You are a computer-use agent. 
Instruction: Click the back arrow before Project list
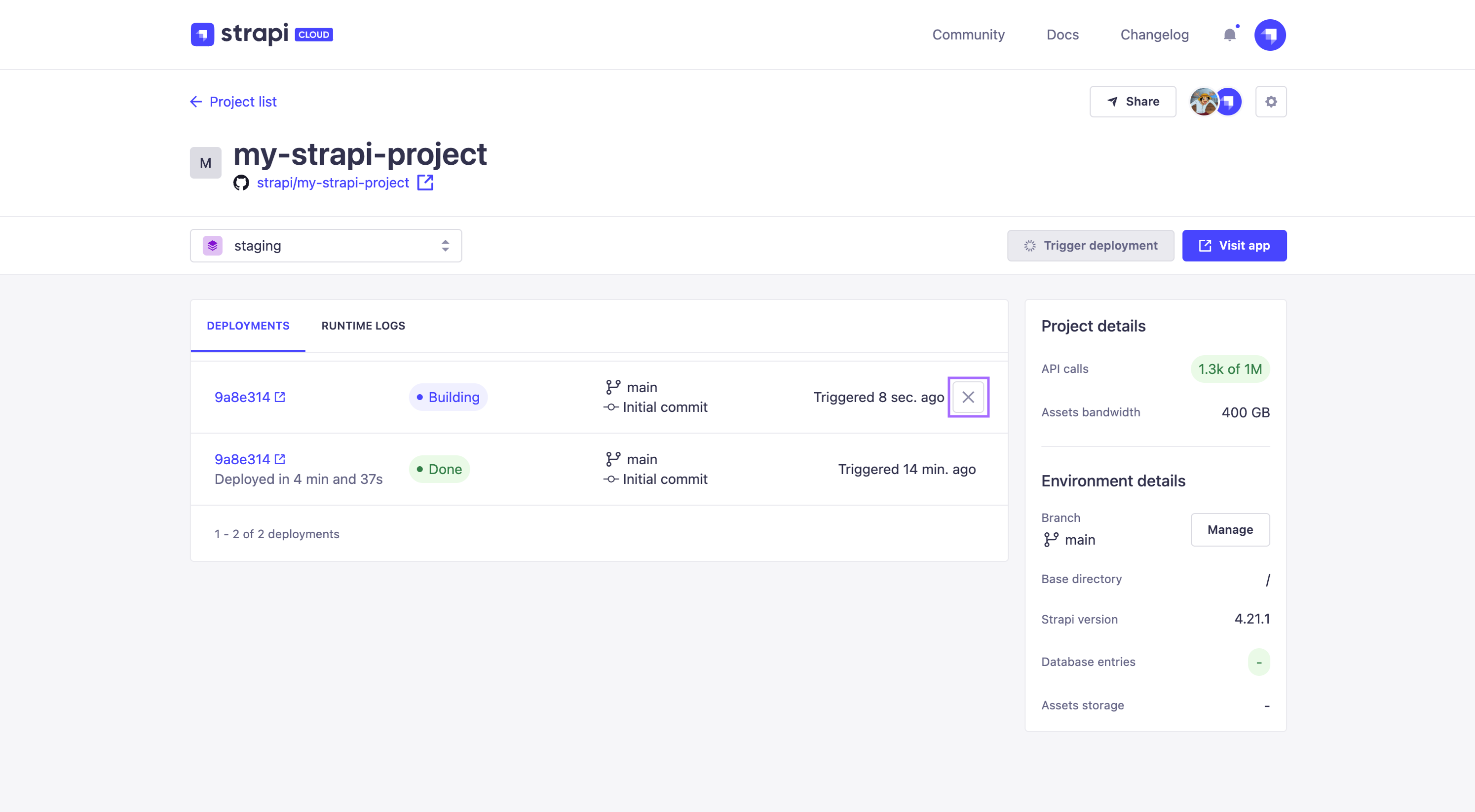196,101
